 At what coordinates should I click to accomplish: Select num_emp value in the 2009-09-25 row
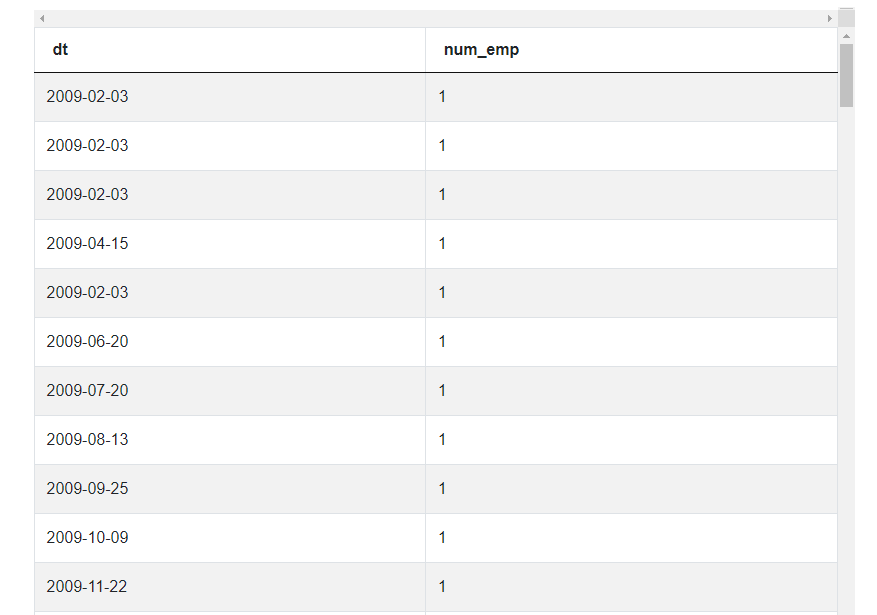(x=442, y=489)
